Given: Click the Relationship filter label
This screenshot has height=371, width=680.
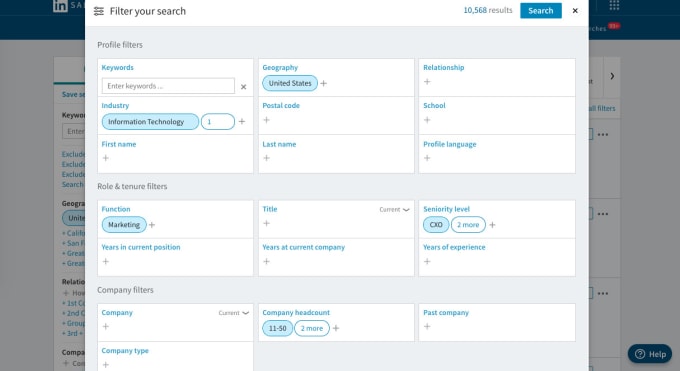Looking at the screenshot, I should pyautogui.click(x=444, y=68).
